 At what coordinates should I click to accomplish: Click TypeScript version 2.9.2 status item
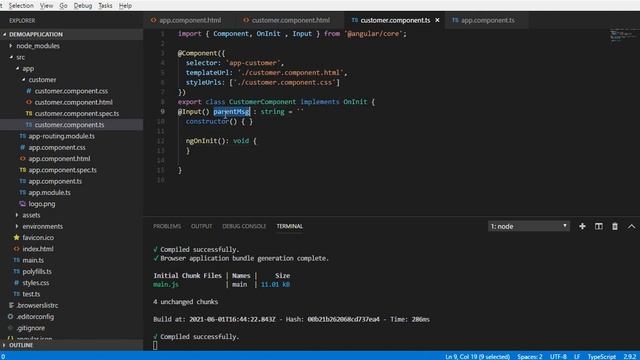(x=630, y=356)
